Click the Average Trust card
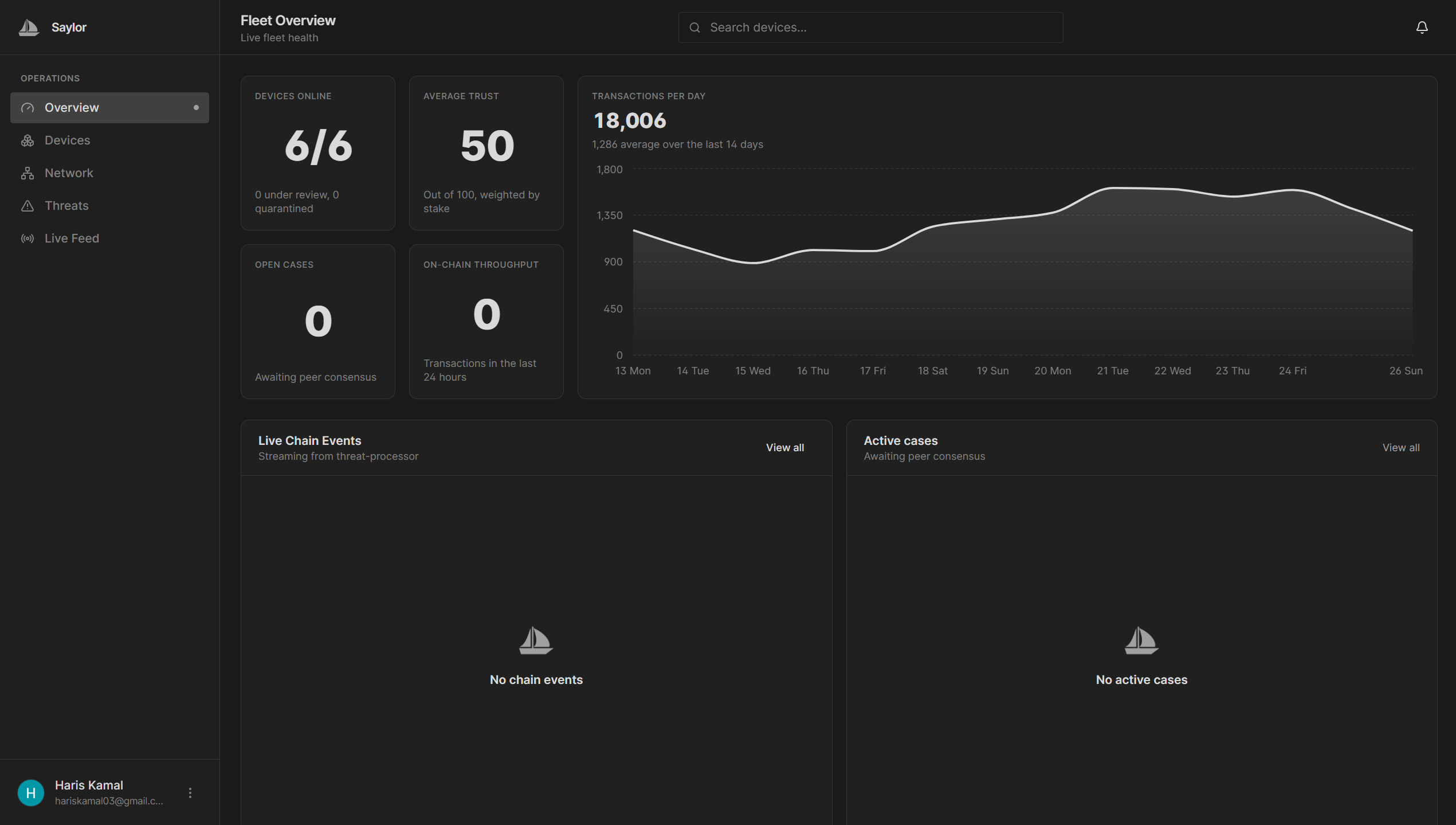This screenshot has width=1456, height=825. 486,153
